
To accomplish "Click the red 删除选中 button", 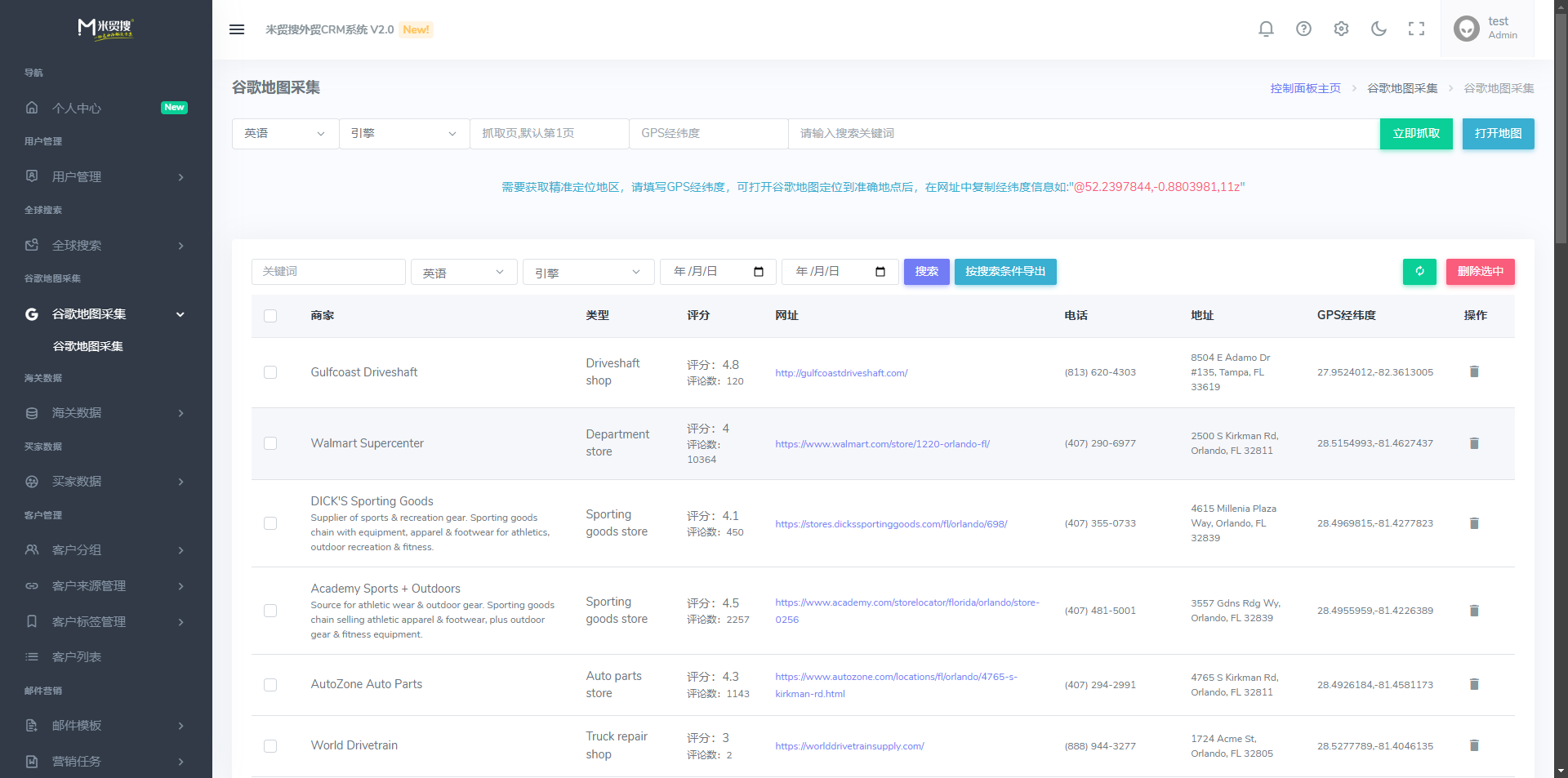I will (x=1480, y=272).
